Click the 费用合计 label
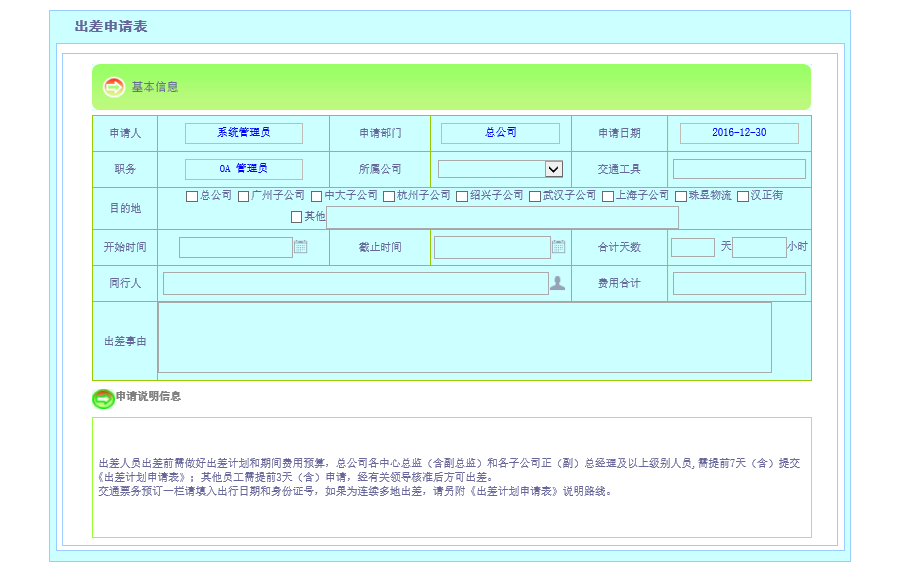 (x=619, y=283)
